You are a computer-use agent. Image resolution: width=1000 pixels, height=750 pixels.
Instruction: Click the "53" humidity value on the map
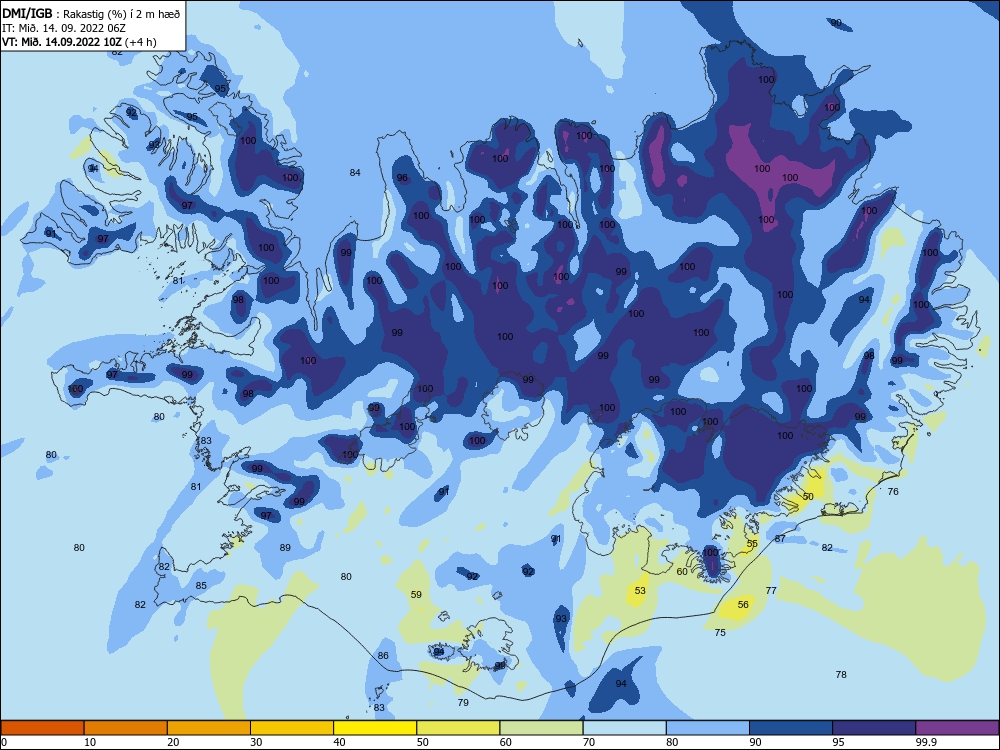click(x=640, y=591)
